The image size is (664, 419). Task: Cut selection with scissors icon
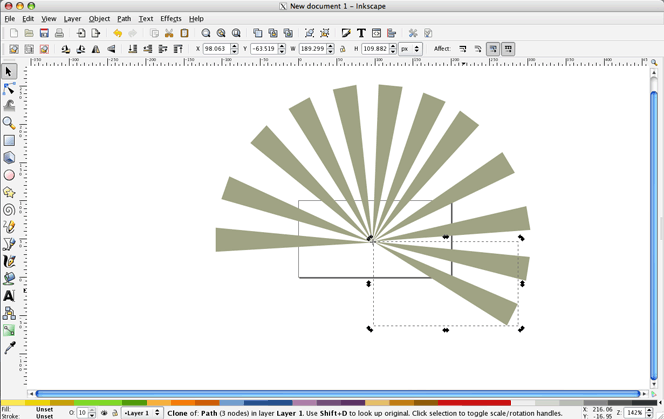click(x=169, y=33)
